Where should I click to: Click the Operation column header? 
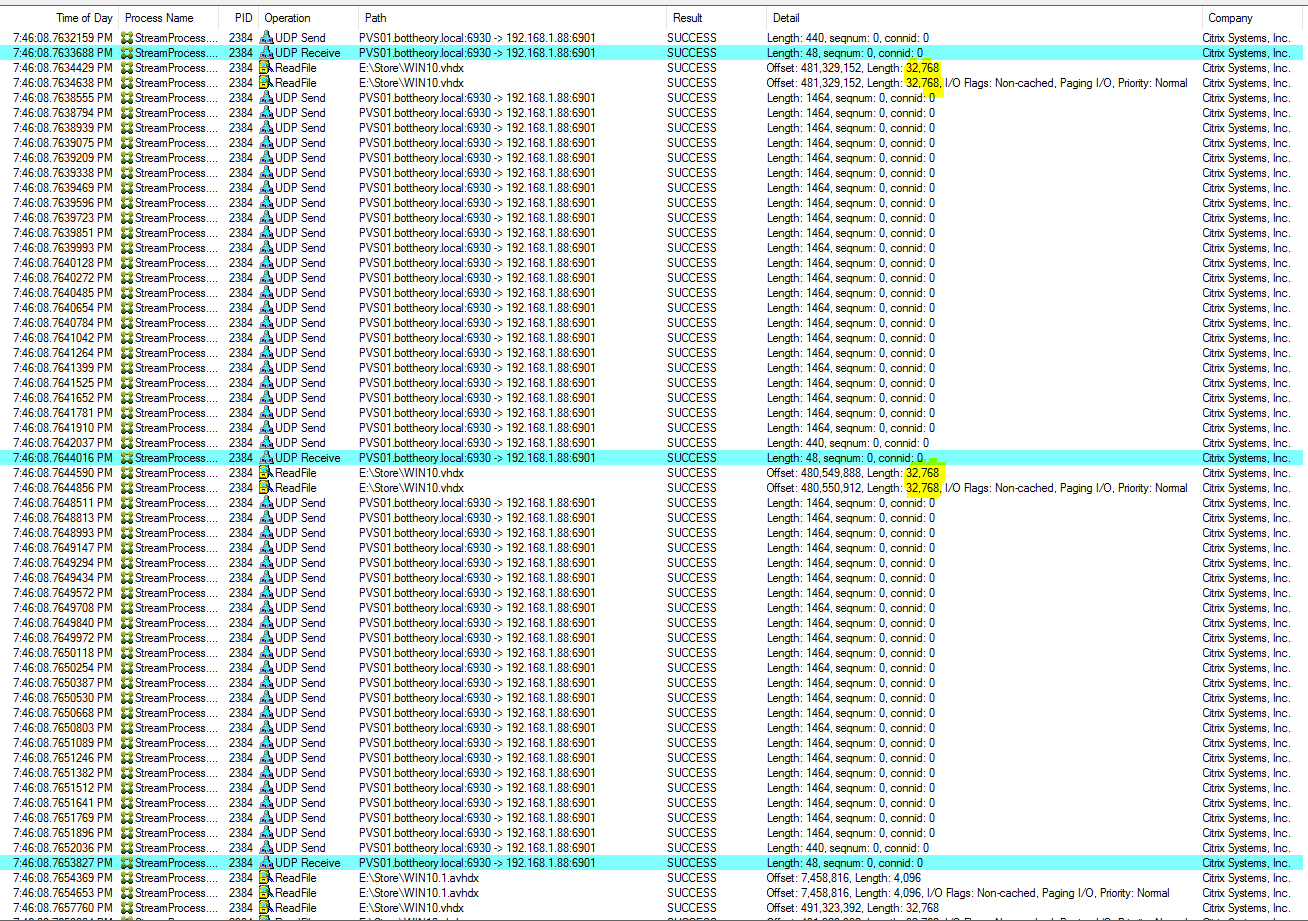click(287, 18)
